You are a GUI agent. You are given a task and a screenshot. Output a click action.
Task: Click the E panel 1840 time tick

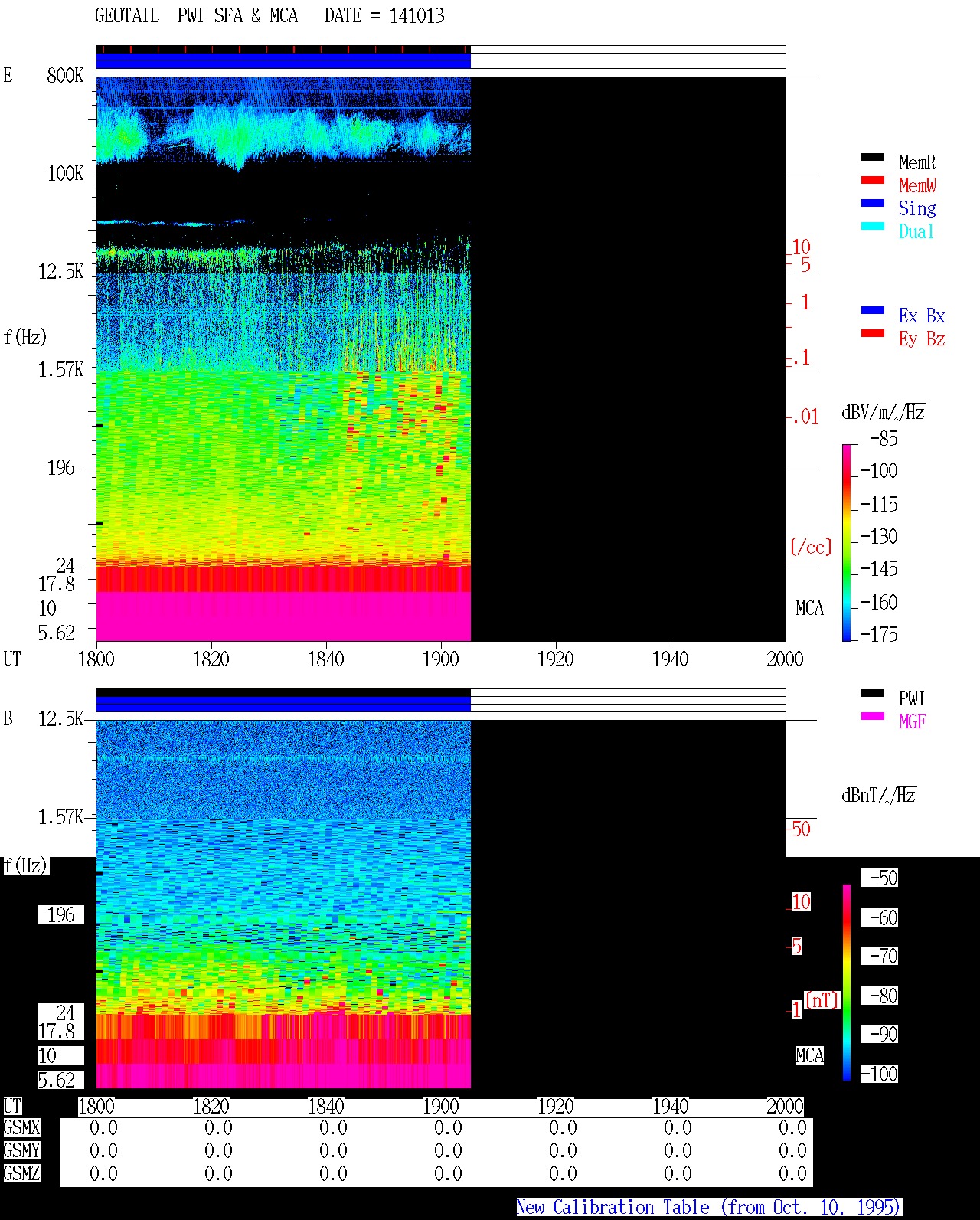pos(326,659)
